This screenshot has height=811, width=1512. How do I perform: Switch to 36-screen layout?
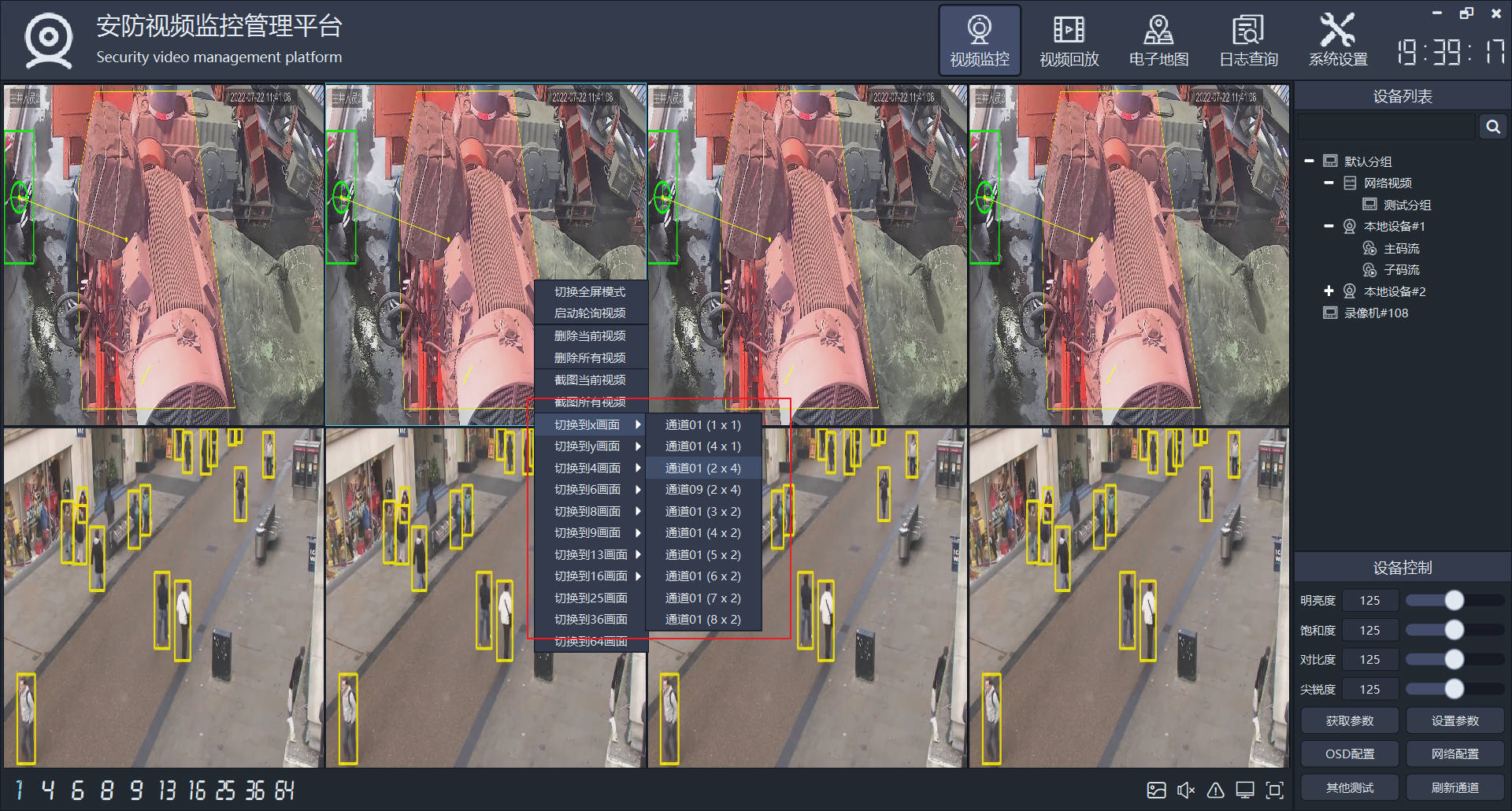tap(254, 790)
